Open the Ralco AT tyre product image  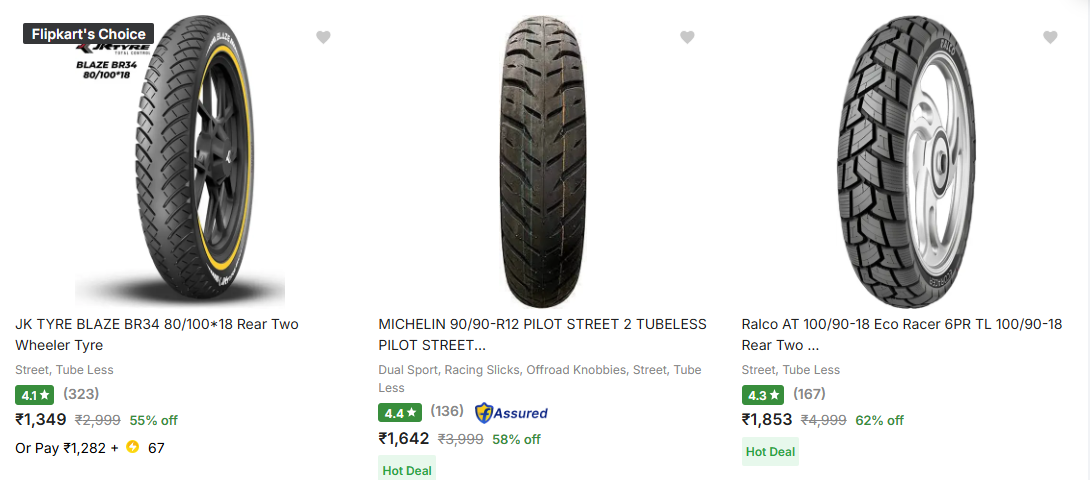(x=906, y=160)
